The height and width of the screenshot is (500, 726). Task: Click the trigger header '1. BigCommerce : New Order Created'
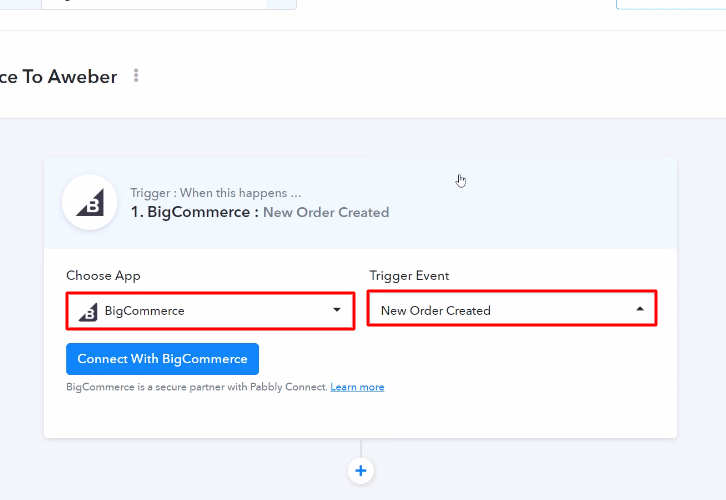260,212
